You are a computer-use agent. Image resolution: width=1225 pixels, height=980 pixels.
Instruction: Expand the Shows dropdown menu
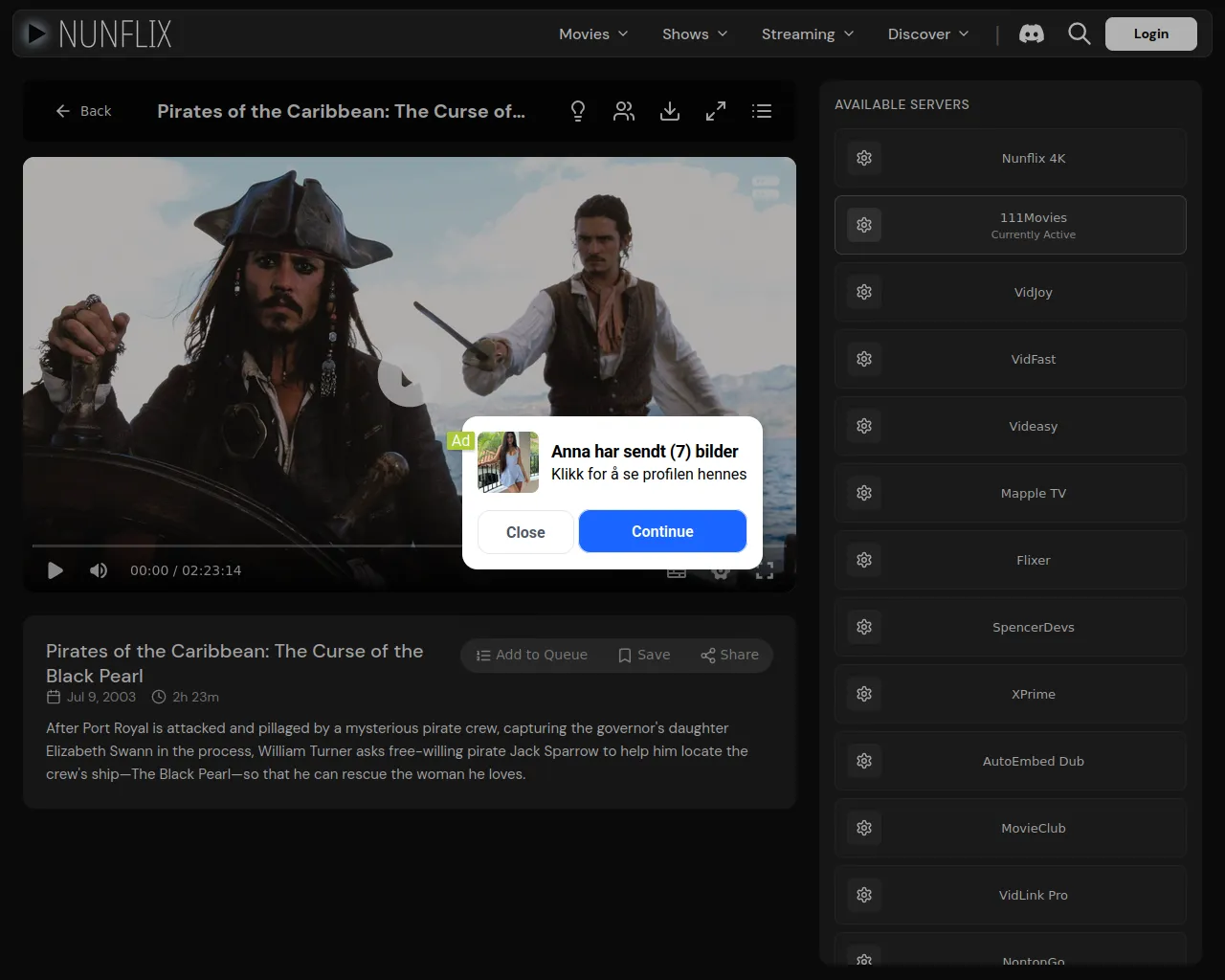(695, 34)
